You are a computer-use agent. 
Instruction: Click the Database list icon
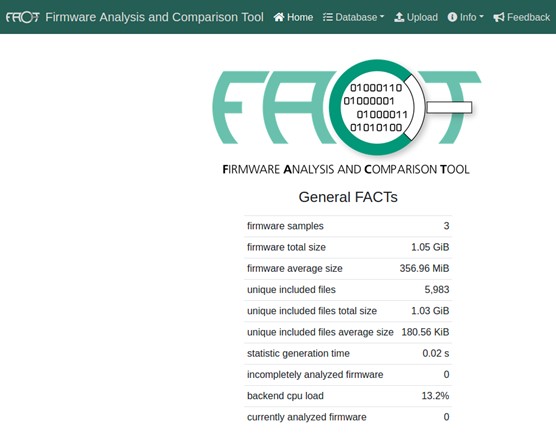click(x=328, y=17)
